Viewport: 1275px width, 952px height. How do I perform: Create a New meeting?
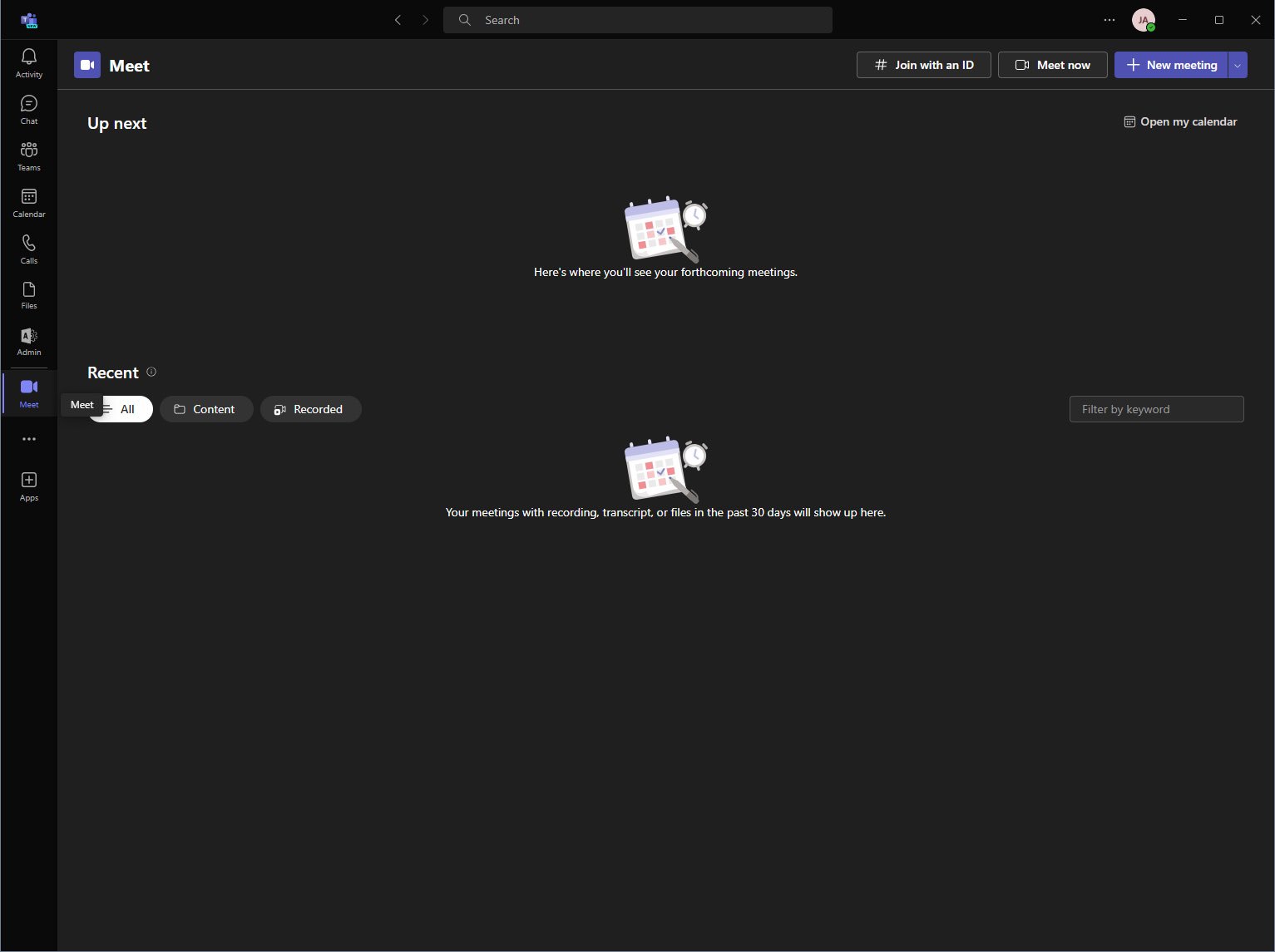[x=1171, y=65]
